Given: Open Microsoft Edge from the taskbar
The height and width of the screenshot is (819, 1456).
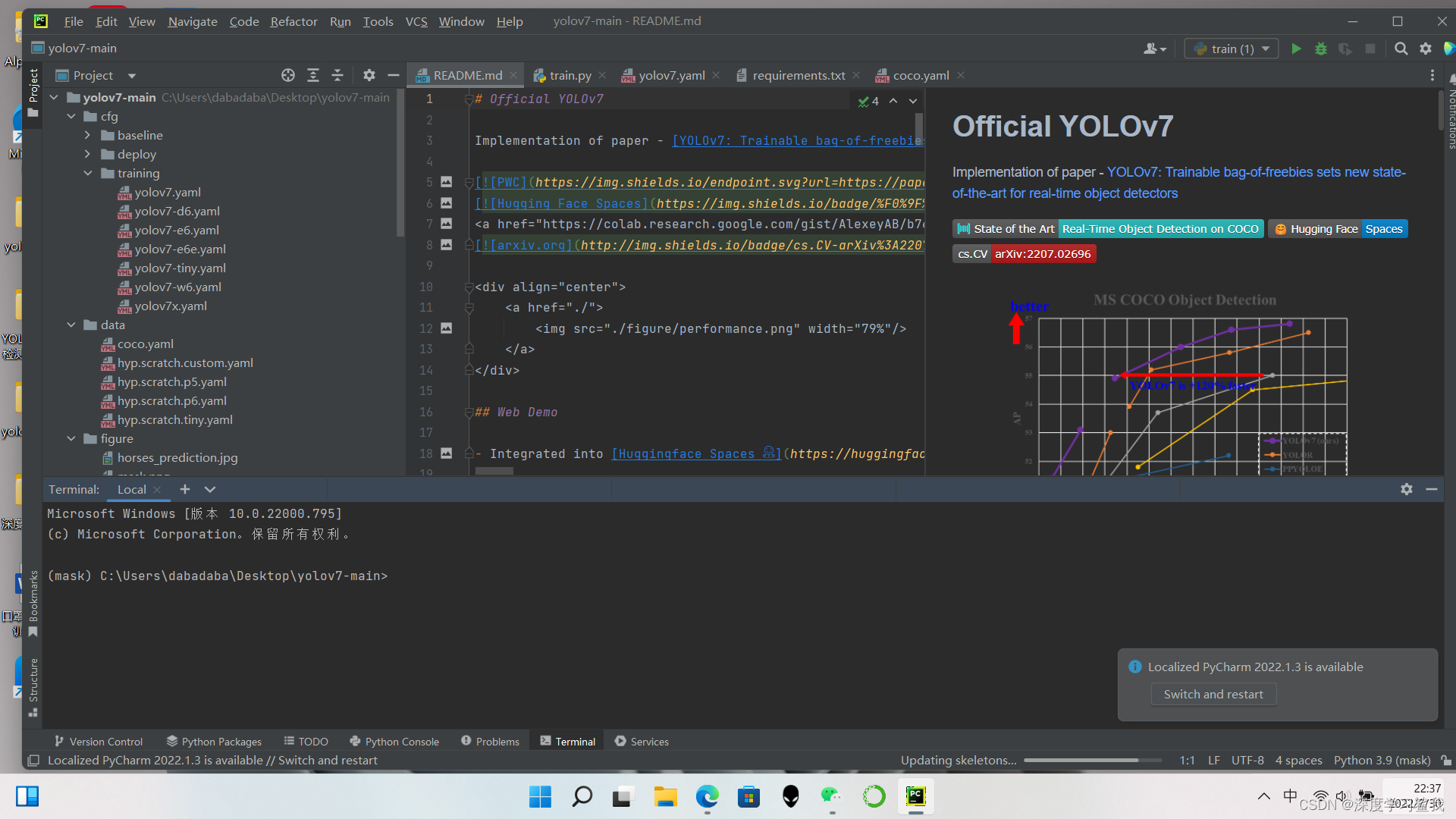Looking at the screenshot, I should (x=707, y=796).
